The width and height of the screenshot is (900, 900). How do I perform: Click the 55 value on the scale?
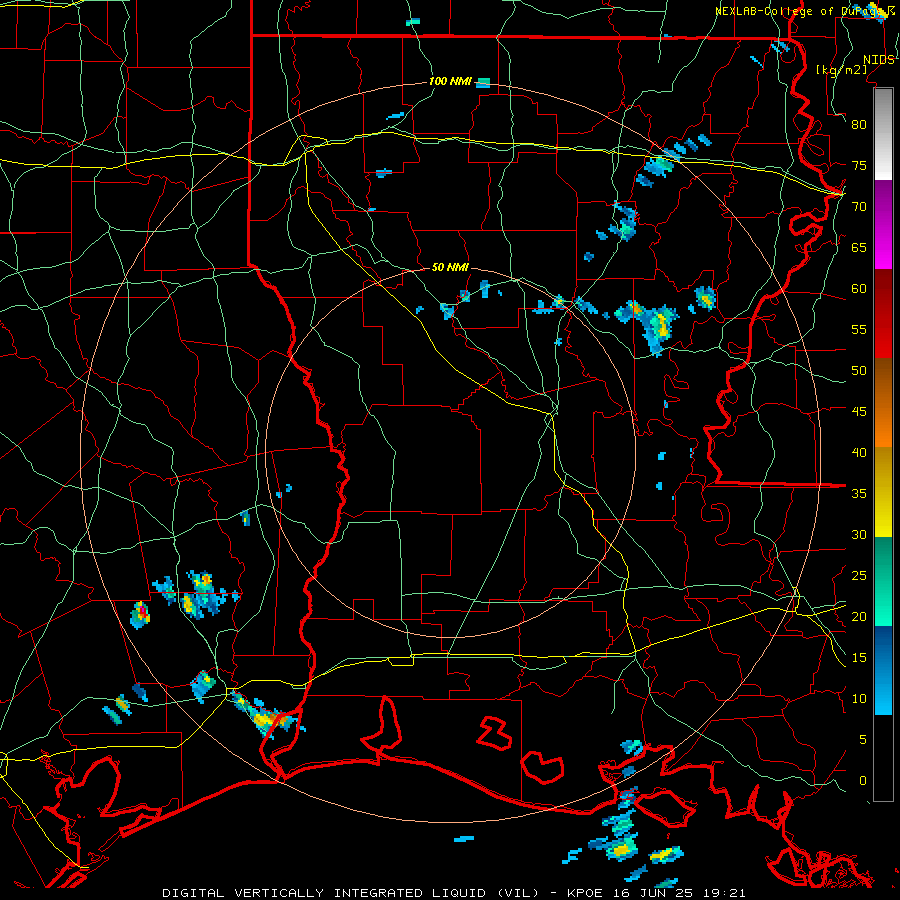click(x=859, y=329)
